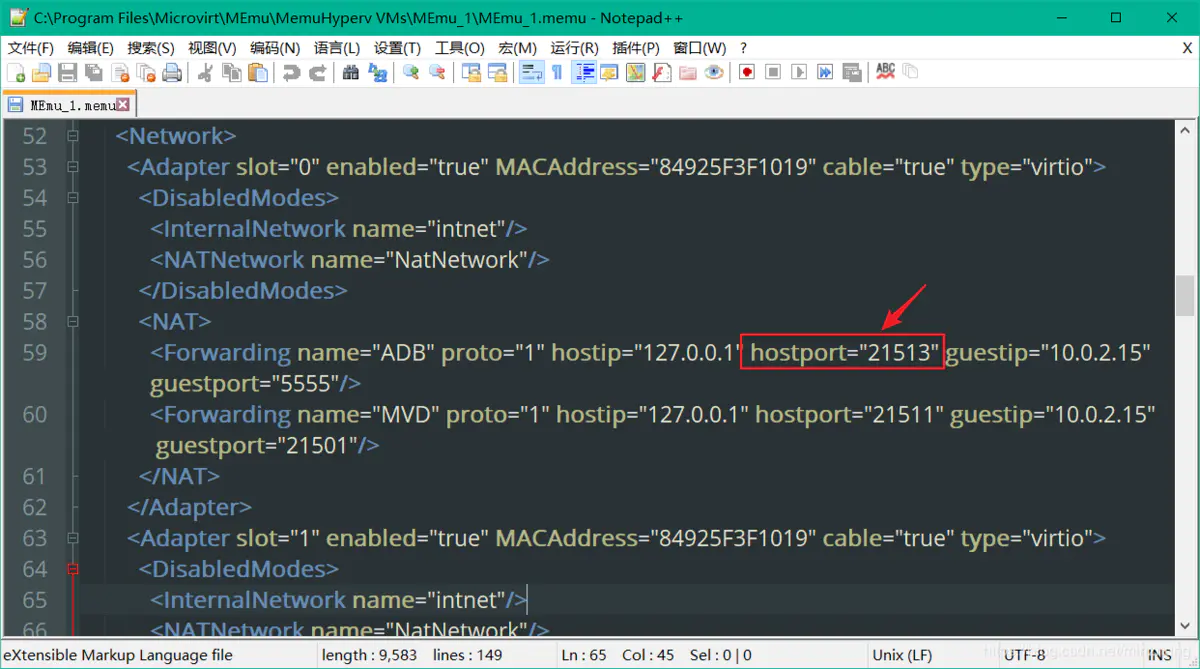Click the ABC spell check icon
The width and height of the screenshot is (1200, 669).
click(885, 72)
